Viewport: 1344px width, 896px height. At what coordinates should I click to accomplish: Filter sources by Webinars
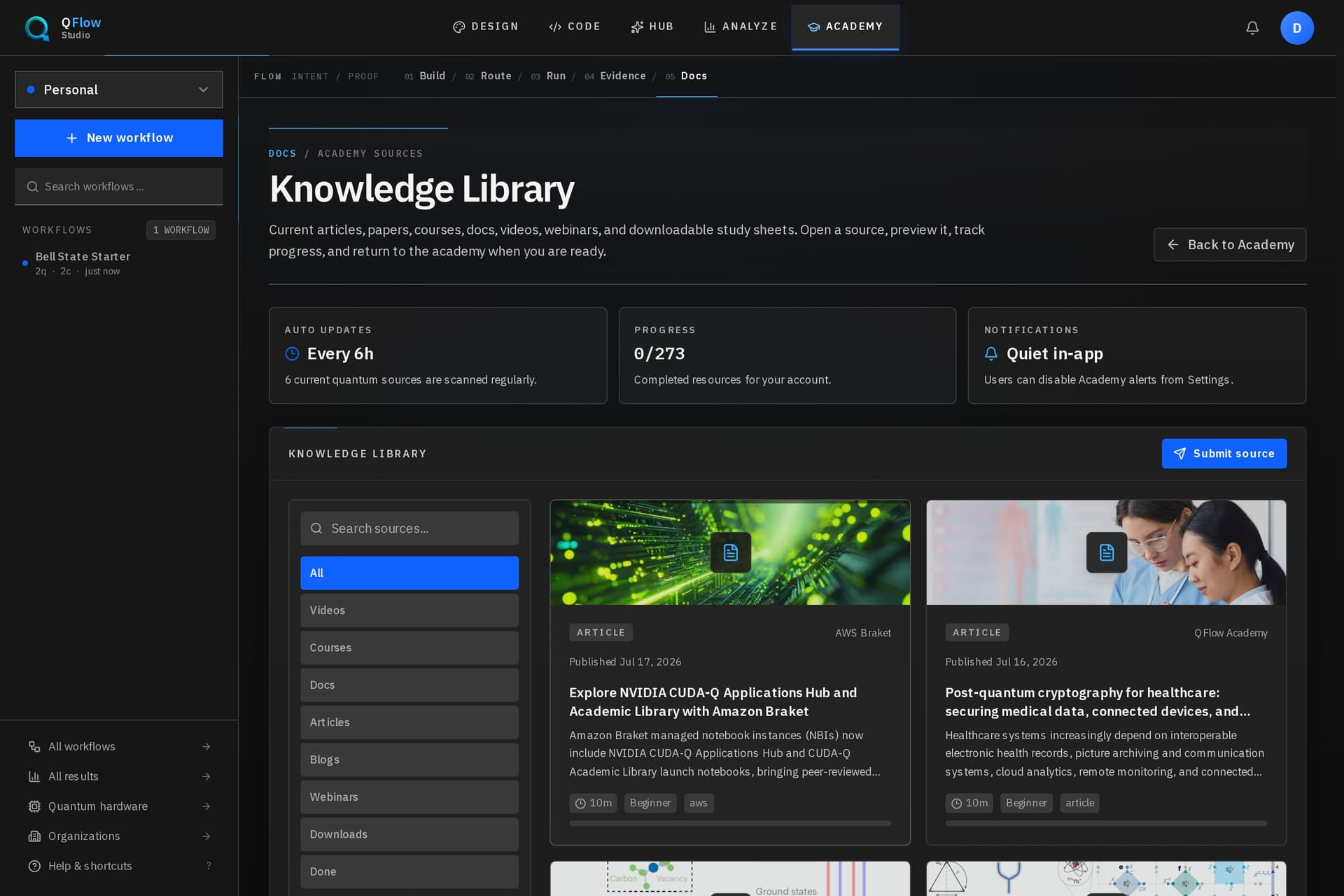click(x=409, y=797)
